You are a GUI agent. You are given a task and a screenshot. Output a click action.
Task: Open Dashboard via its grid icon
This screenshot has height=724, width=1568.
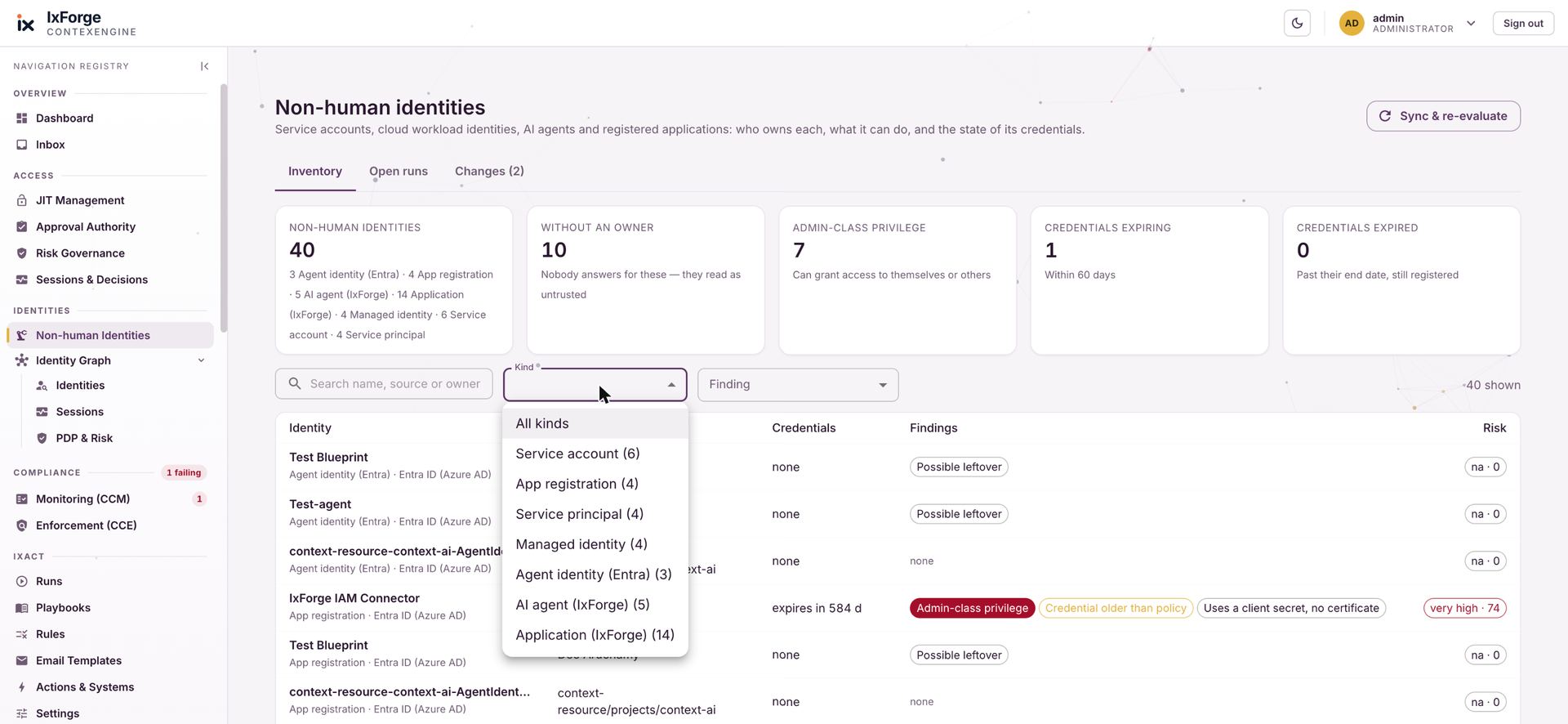[x=22, y=118]
